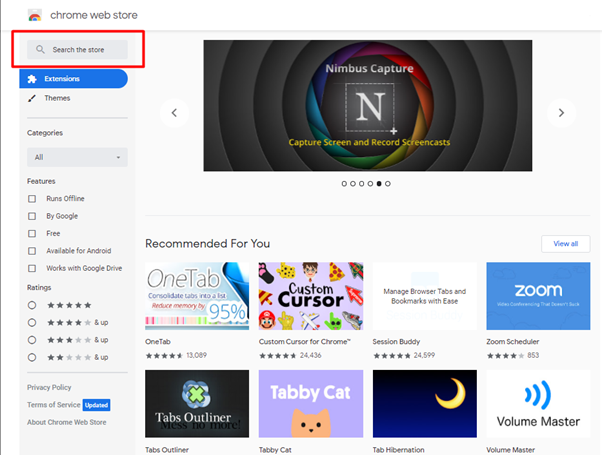The height and width of the screenshot is (455, 602).
Task: Check Works with Google Drive filter
Action: pos(32,268)
